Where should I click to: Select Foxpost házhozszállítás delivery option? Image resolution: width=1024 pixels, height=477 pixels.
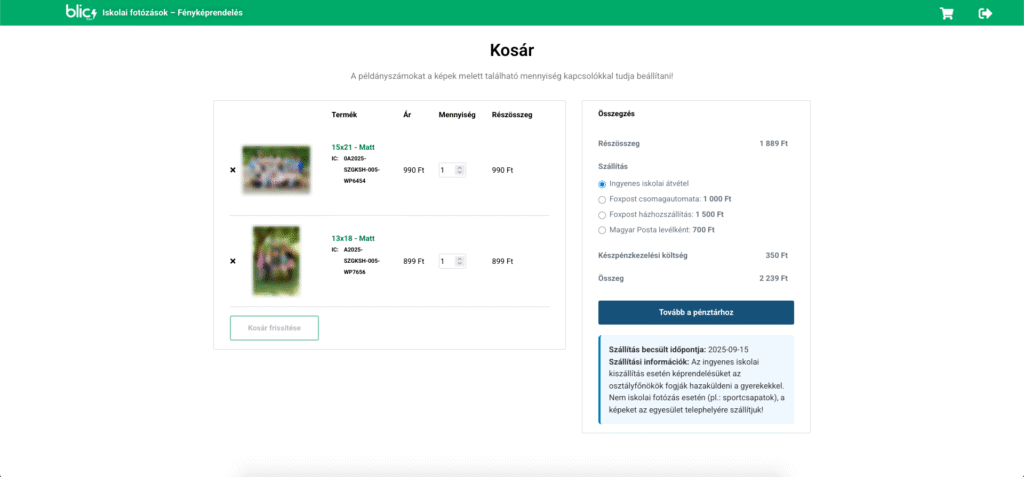point(602,214)
